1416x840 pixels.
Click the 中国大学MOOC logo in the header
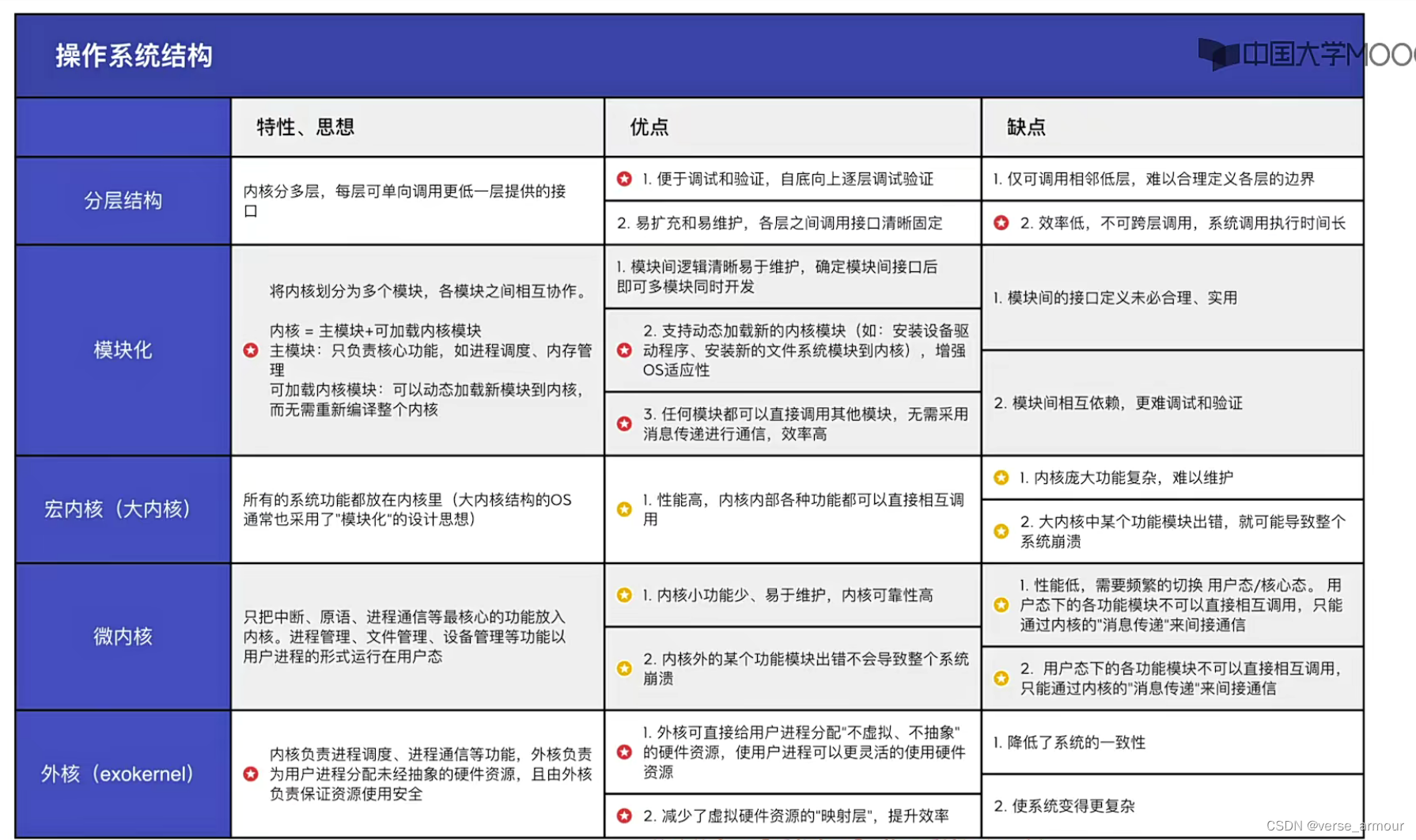point(1306,54)
